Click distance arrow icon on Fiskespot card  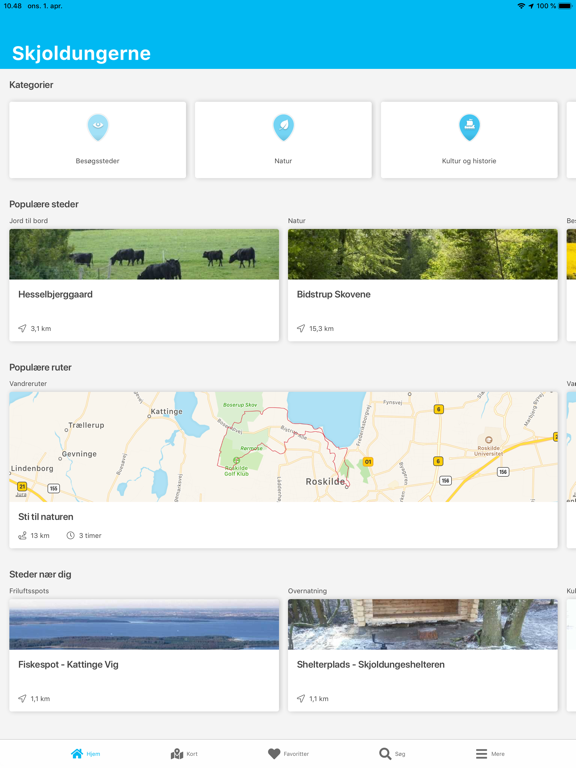22,698
